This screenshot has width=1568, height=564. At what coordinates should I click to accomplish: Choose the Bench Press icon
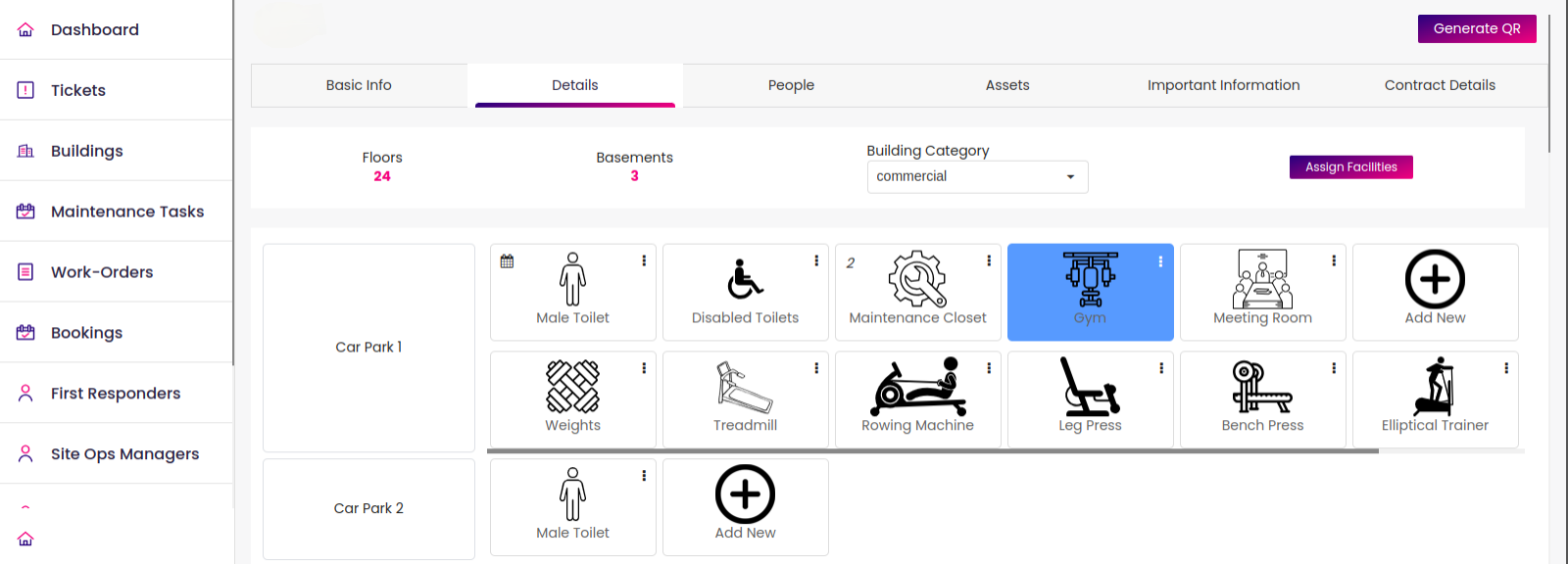point(1262,387)
